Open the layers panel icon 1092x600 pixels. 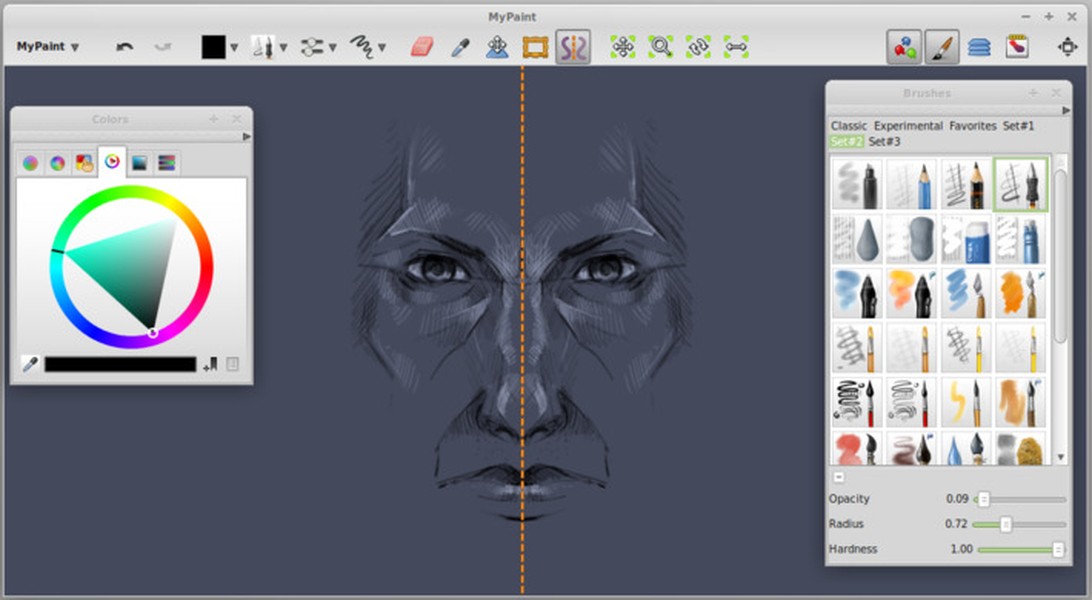[979, 47]
